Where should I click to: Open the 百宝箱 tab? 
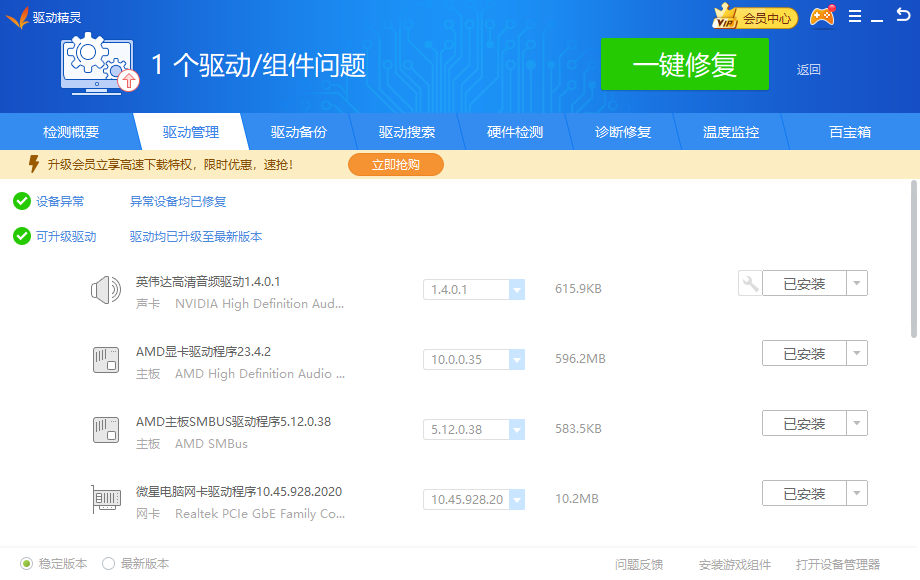(x=850, y=132)
